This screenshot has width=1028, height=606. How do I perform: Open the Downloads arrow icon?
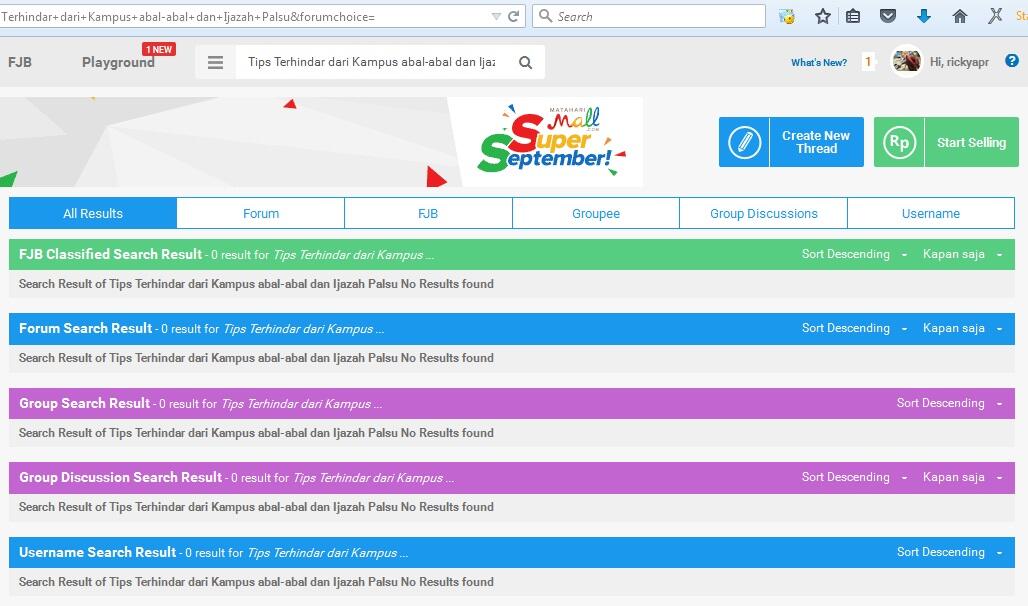click(924, 16)
